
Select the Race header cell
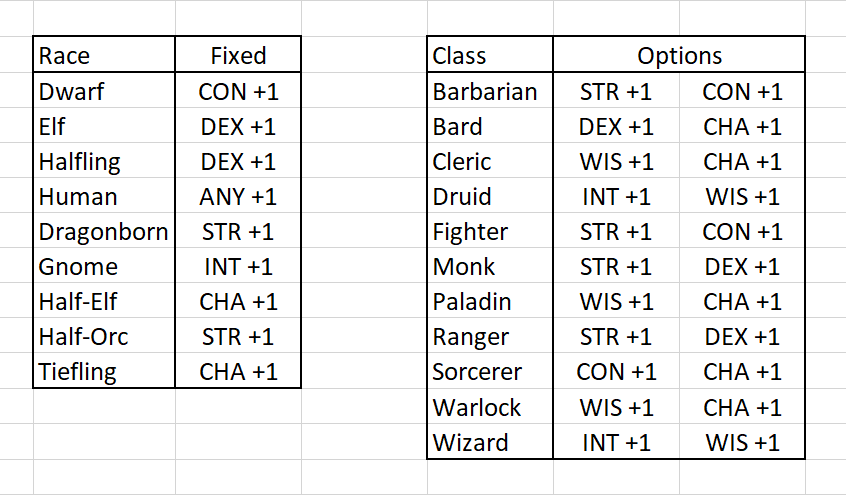[104, 56]
